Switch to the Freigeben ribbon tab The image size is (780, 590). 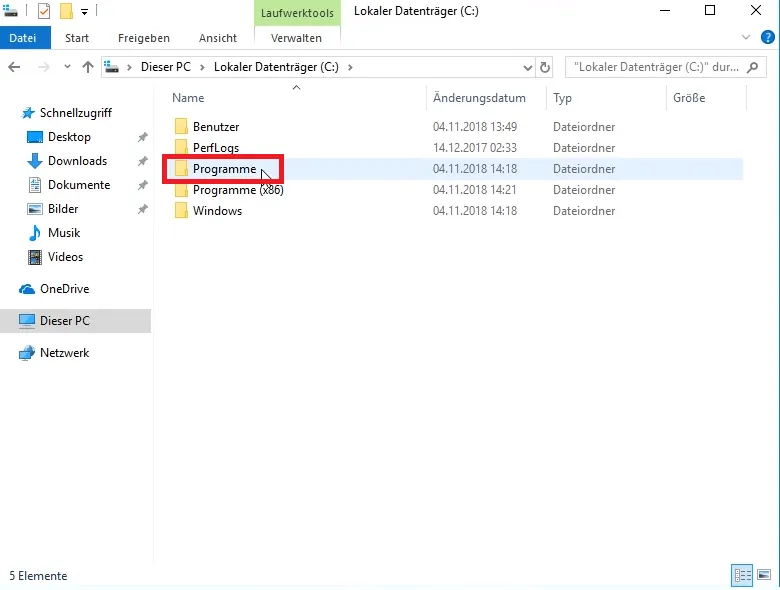click(x=144, y=38)
